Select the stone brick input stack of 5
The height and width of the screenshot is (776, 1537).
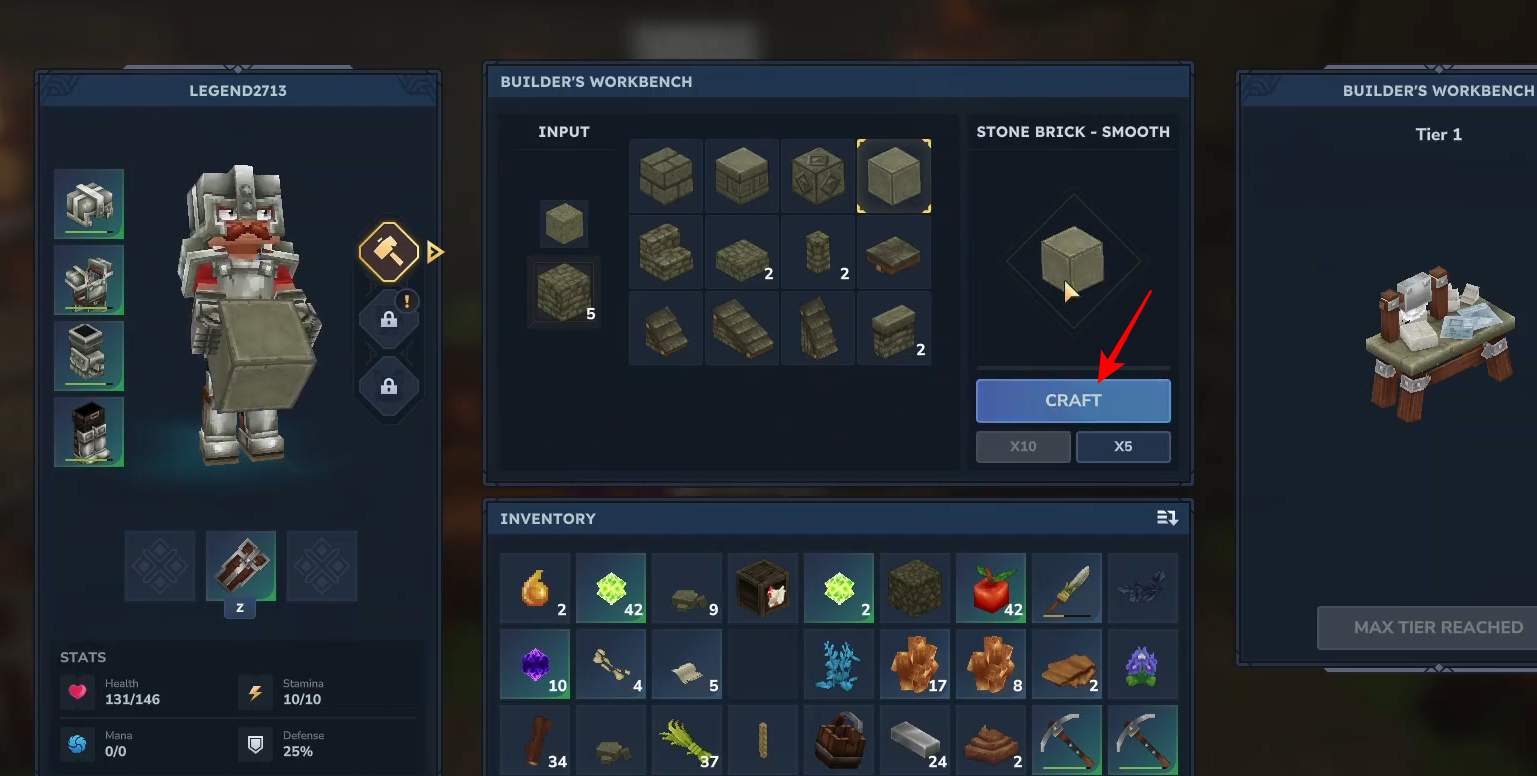[564, 292]
